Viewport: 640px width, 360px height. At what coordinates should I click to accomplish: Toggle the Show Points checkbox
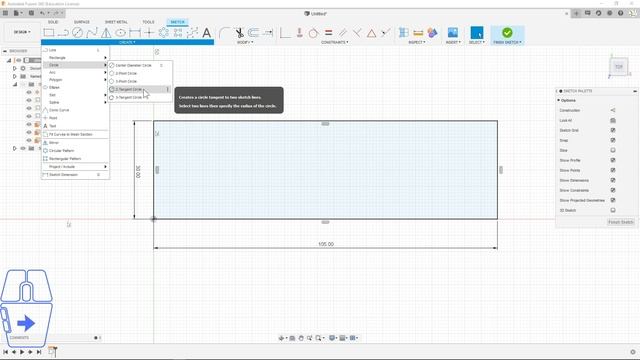(x=613, y=170)
